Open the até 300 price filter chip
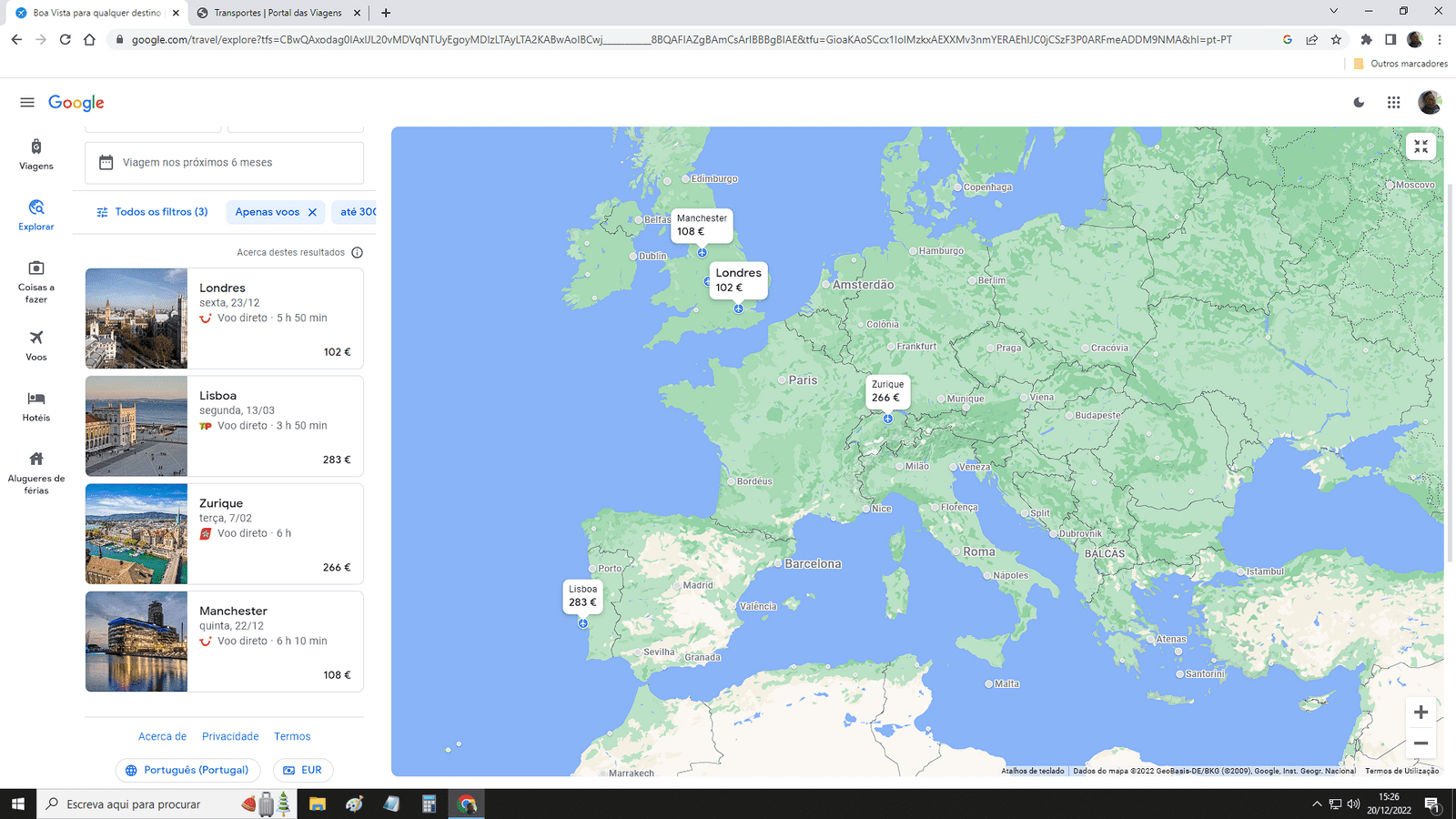The image size is (1456, 819). (356, 212)
